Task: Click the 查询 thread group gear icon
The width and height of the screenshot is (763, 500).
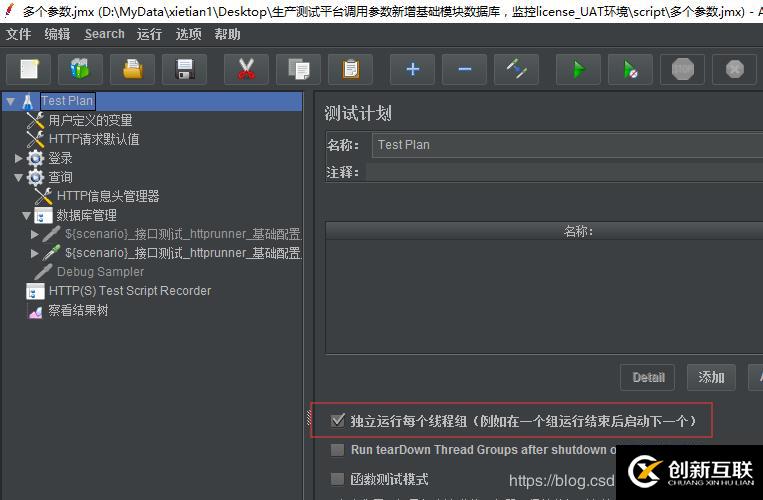Action: (x=35, y=177)
